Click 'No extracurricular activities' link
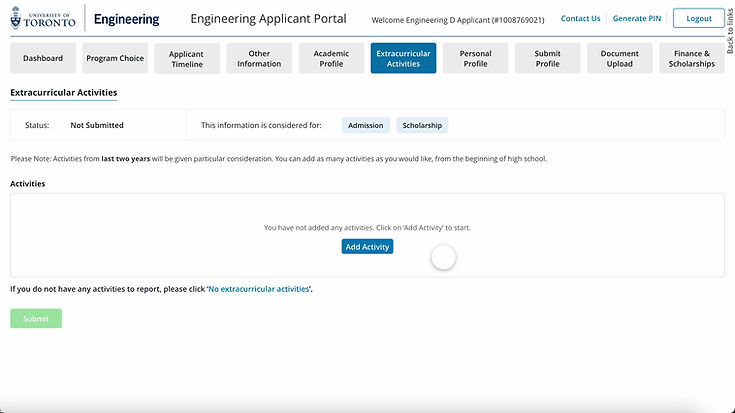Viewport: 735px width, 413px height. pyautogui.click(x=260, y=289)
